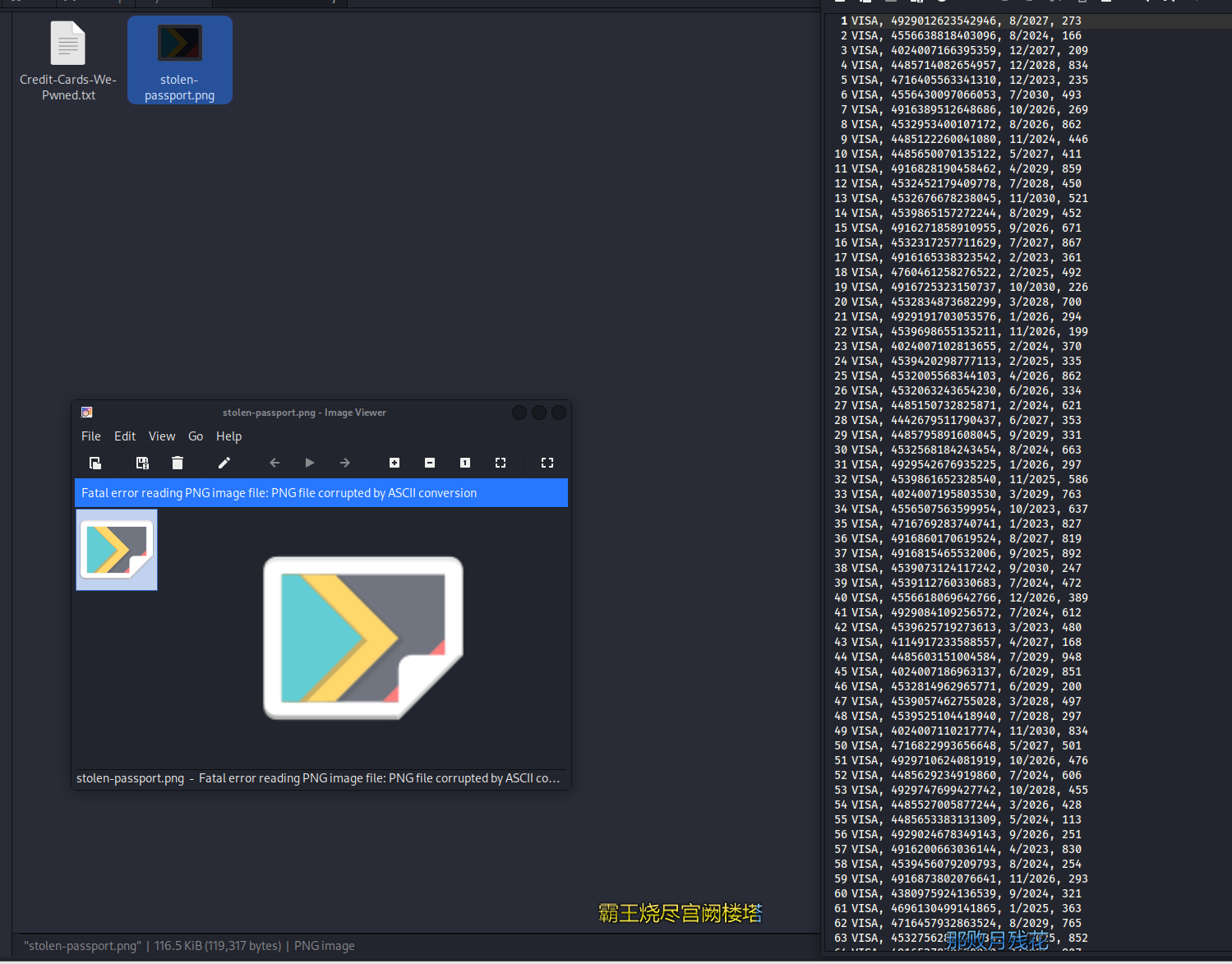Click the Save copy toolbar icon

click(142, 464)
